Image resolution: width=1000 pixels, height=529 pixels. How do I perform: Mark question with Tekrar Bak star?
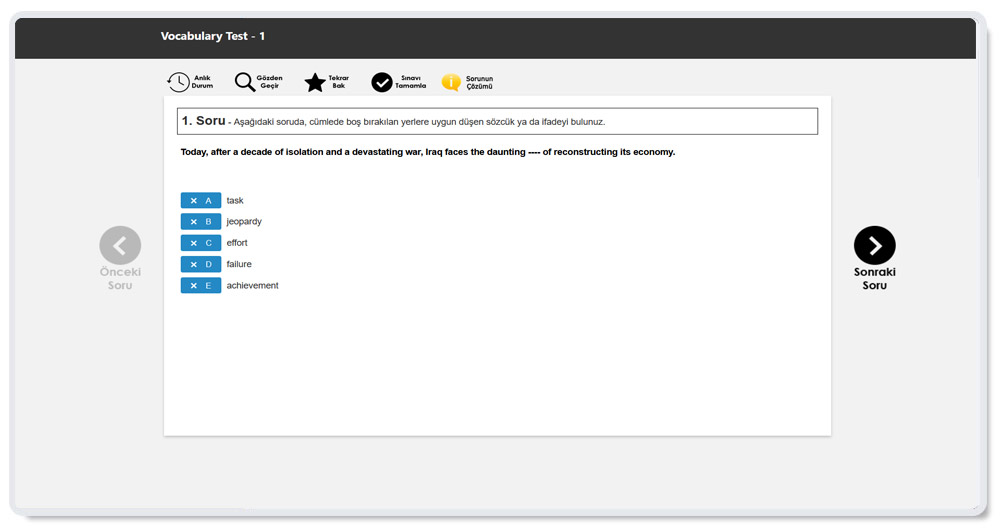coord(314,82)
